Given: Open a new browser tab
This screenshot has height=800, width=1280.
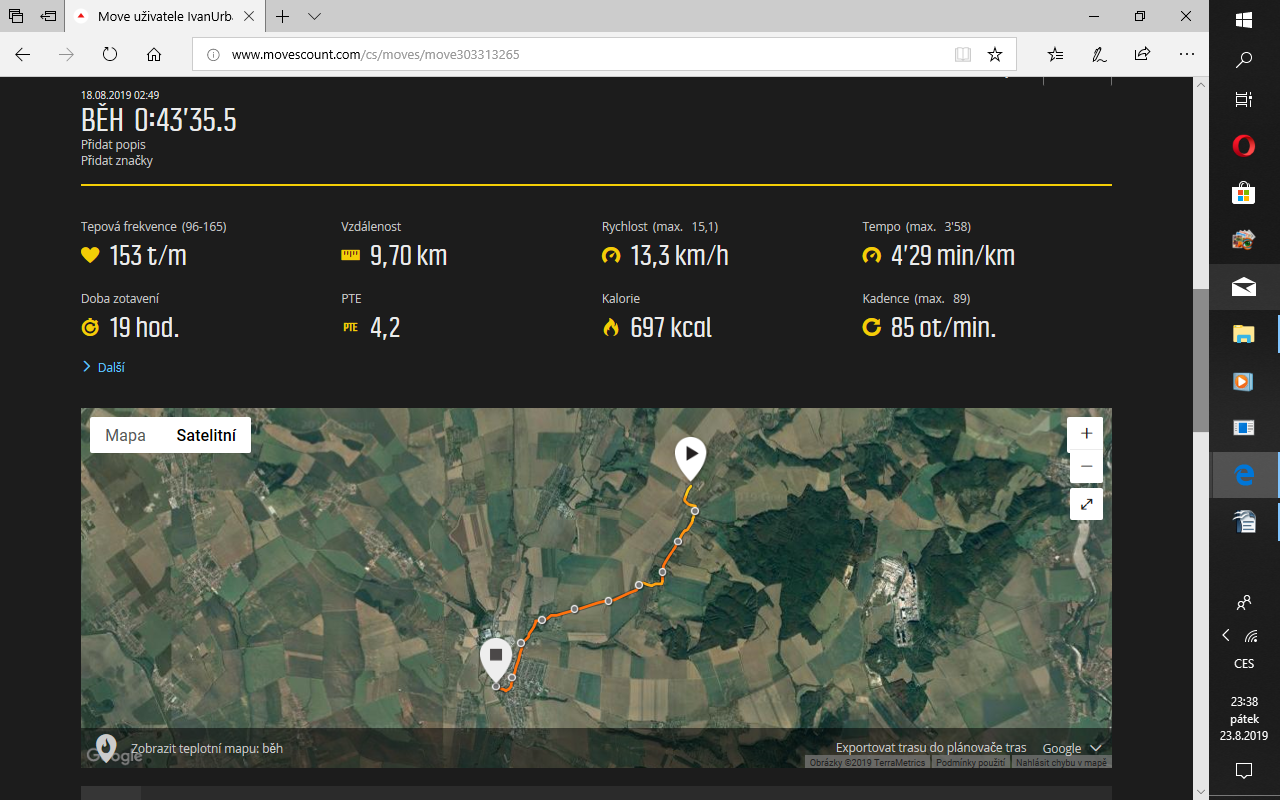Looking at the screenshot, I should 283,17.
